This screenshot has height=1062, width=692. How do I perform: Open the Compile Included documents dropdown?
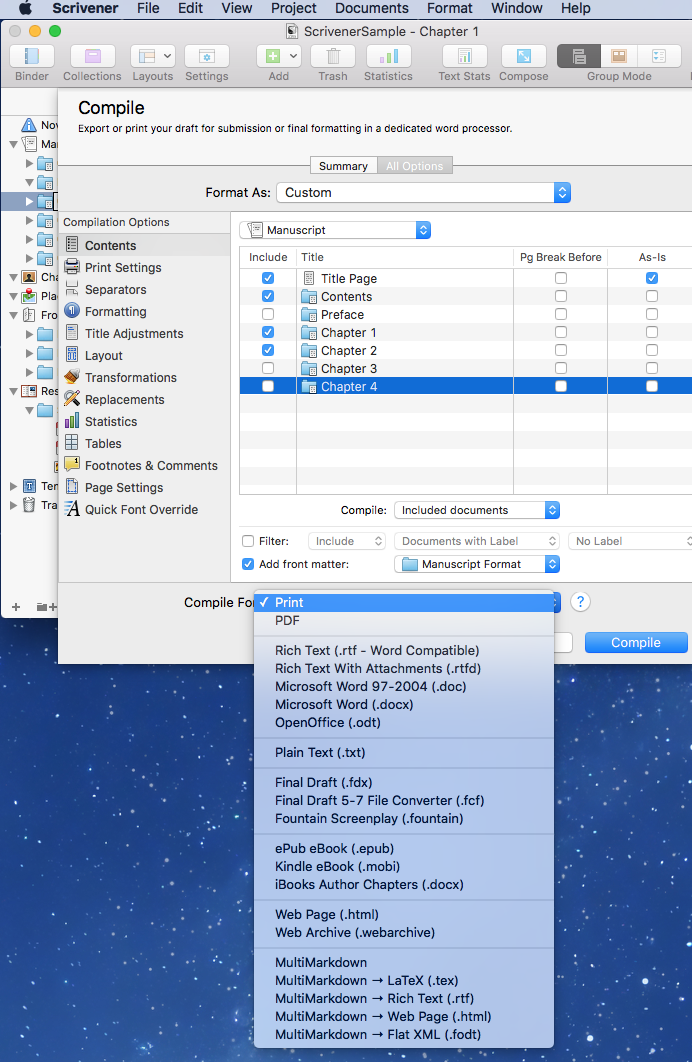point(477,510)
